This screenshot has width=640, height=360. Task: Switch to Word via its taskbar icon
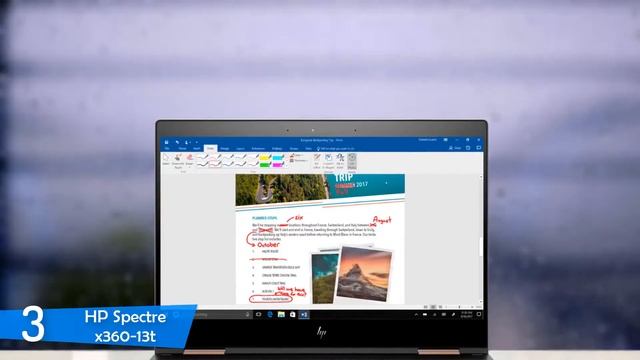click(x=304, y=315)
